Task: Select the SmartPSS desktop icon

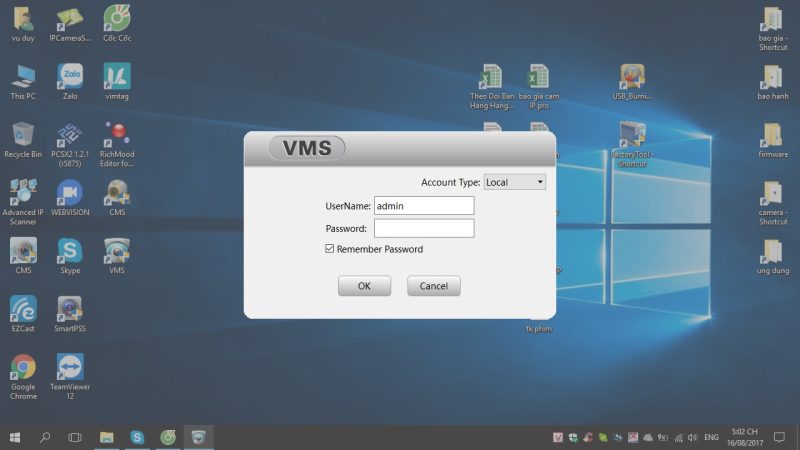Action: (70, 314)
